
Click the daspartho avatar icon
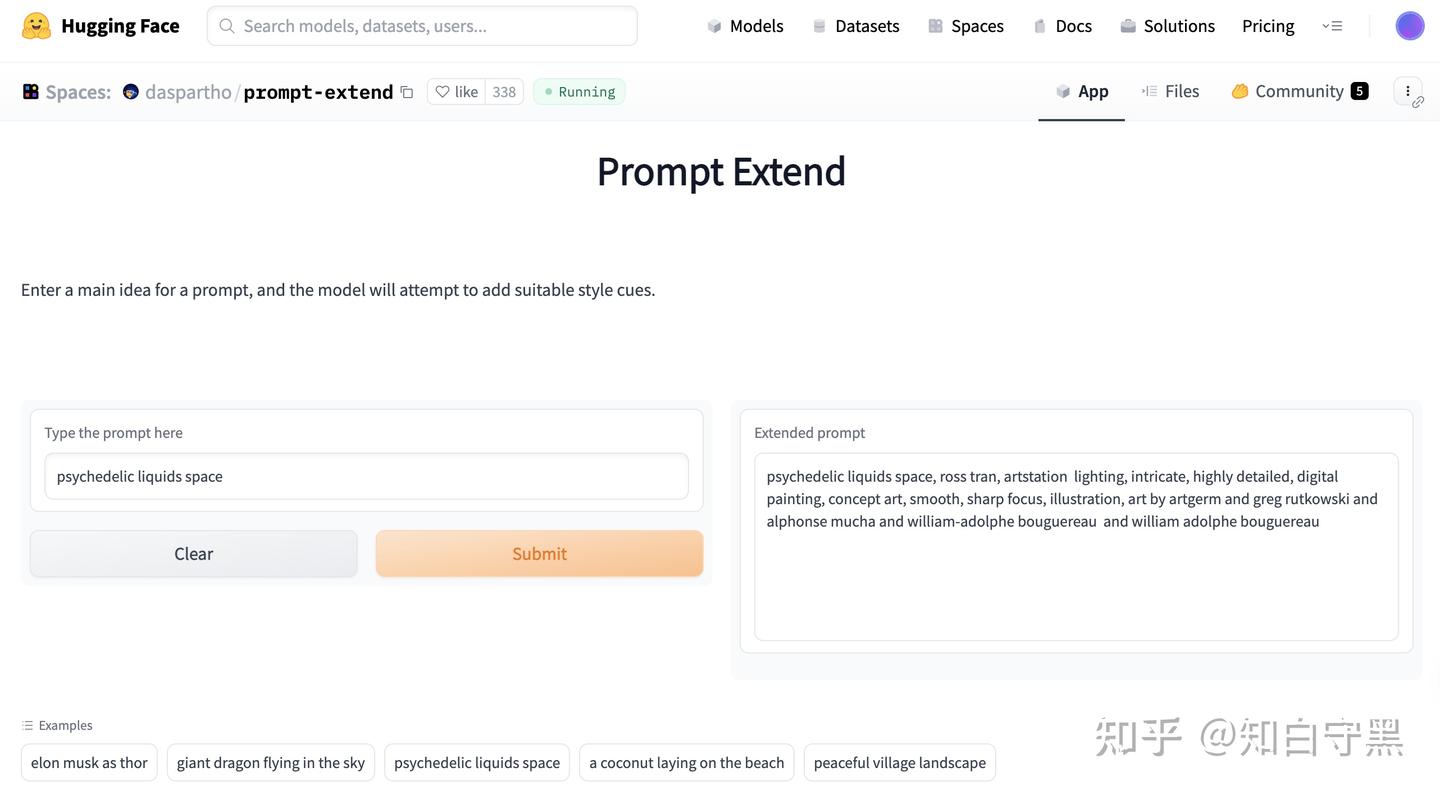(129, 90)
